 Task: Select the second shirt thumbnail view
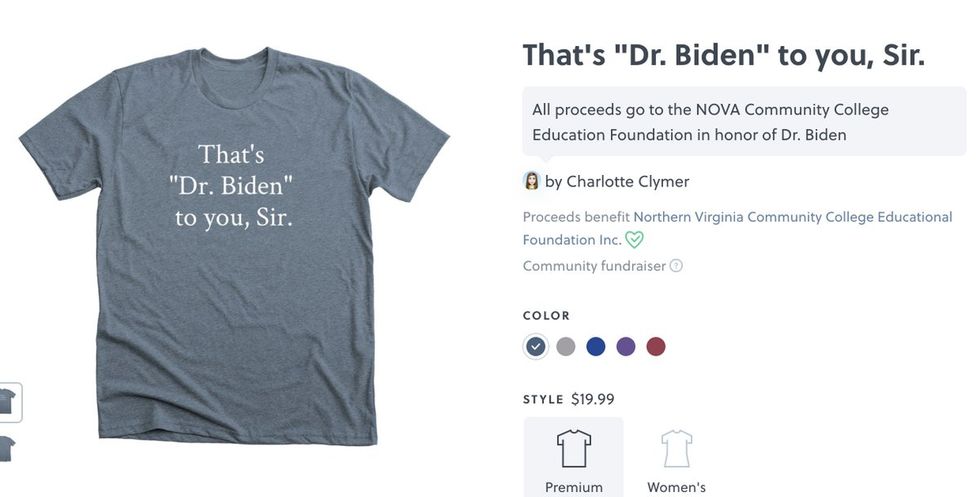click(8, 446)
